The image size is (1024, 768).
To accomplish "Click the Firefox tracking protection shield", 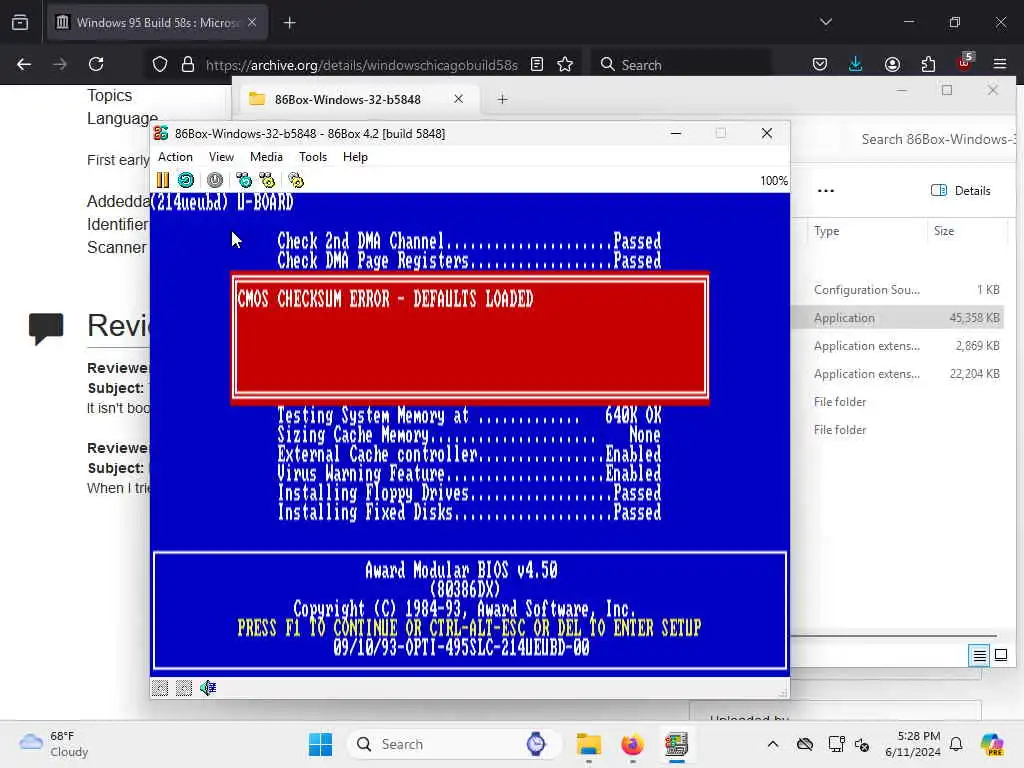I will click(x=160, y=64).
